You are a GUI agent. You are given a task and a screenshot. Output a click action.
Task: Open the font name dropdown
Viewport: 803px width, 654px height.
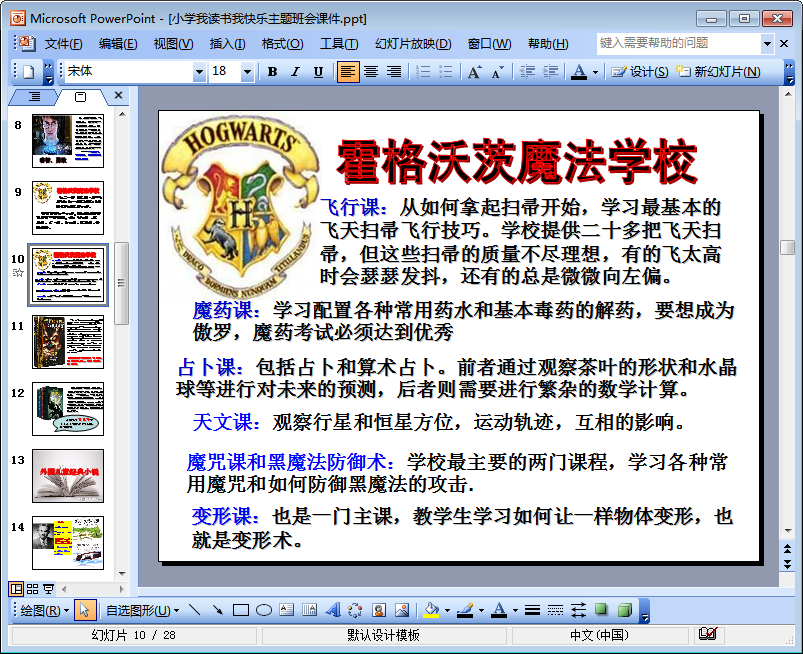pos(199,72)
